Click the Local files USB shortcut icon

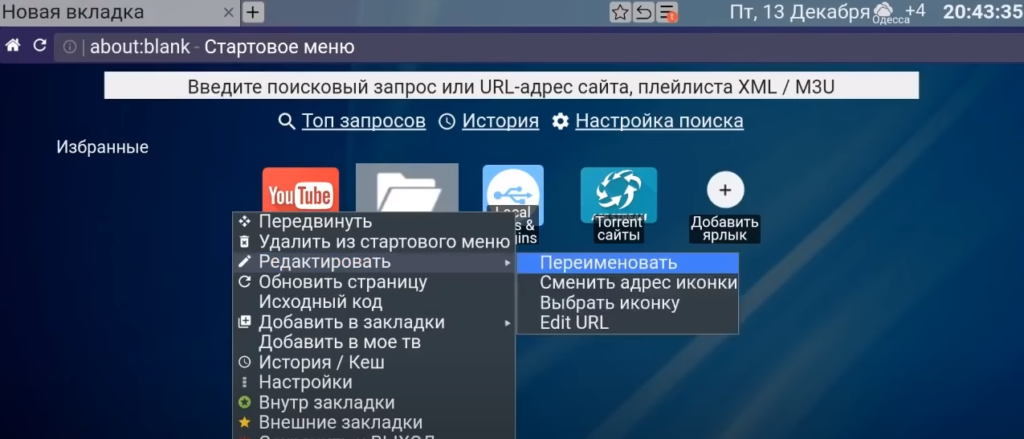[x=513, y=190]
